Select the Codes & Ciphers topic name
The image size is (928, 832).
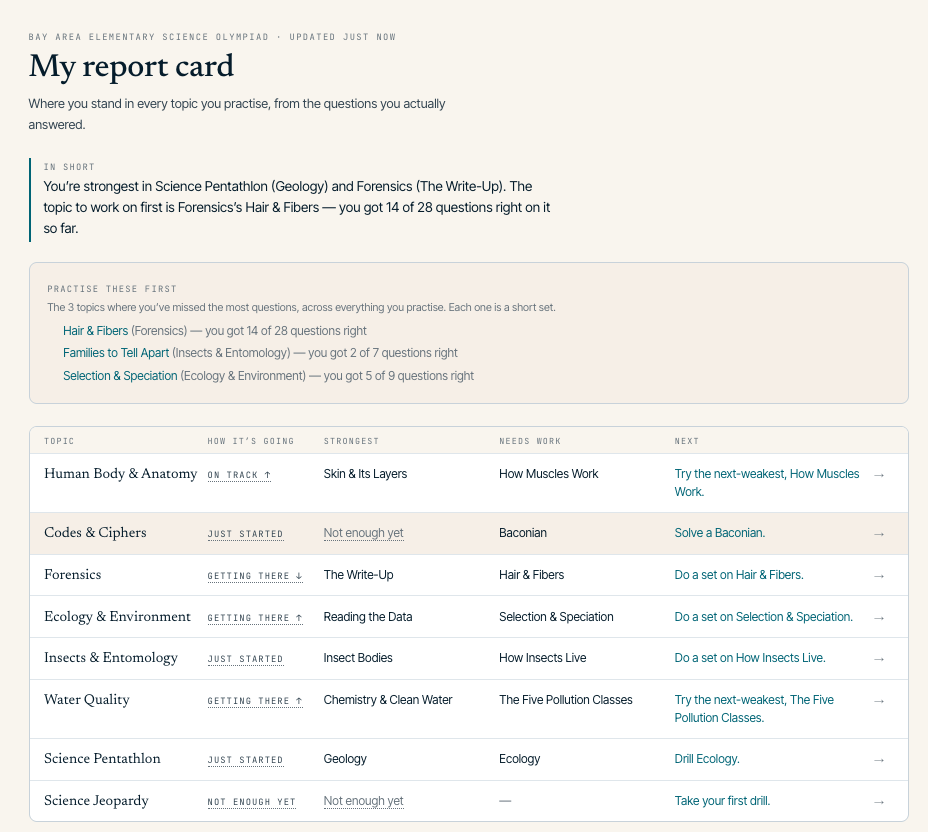(95, 532)
